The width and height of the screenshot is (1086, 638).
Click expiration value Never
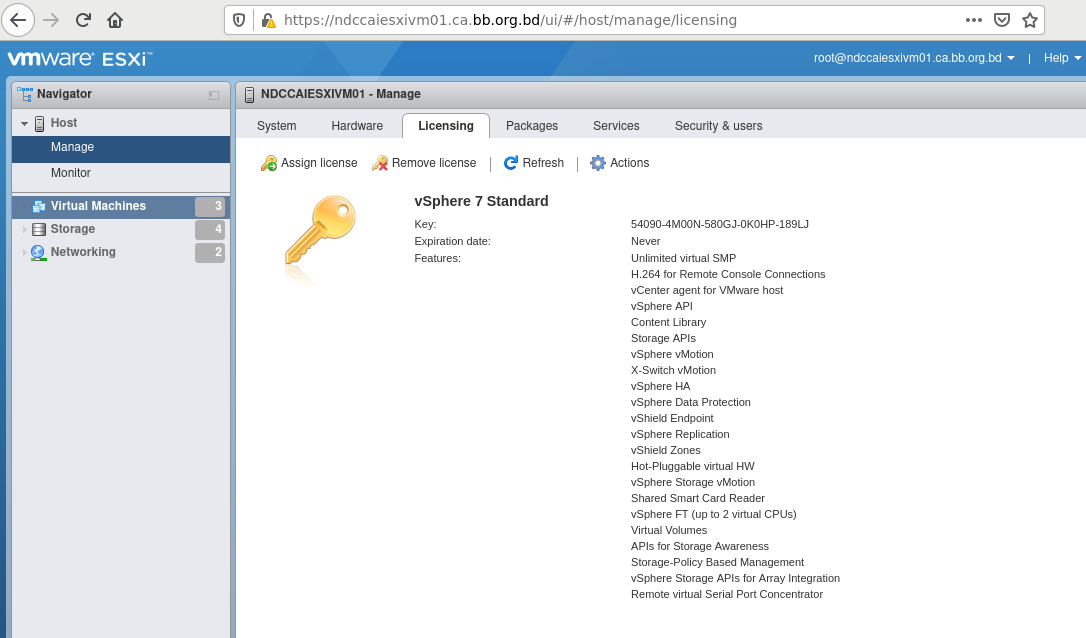[x=646, y=241]
